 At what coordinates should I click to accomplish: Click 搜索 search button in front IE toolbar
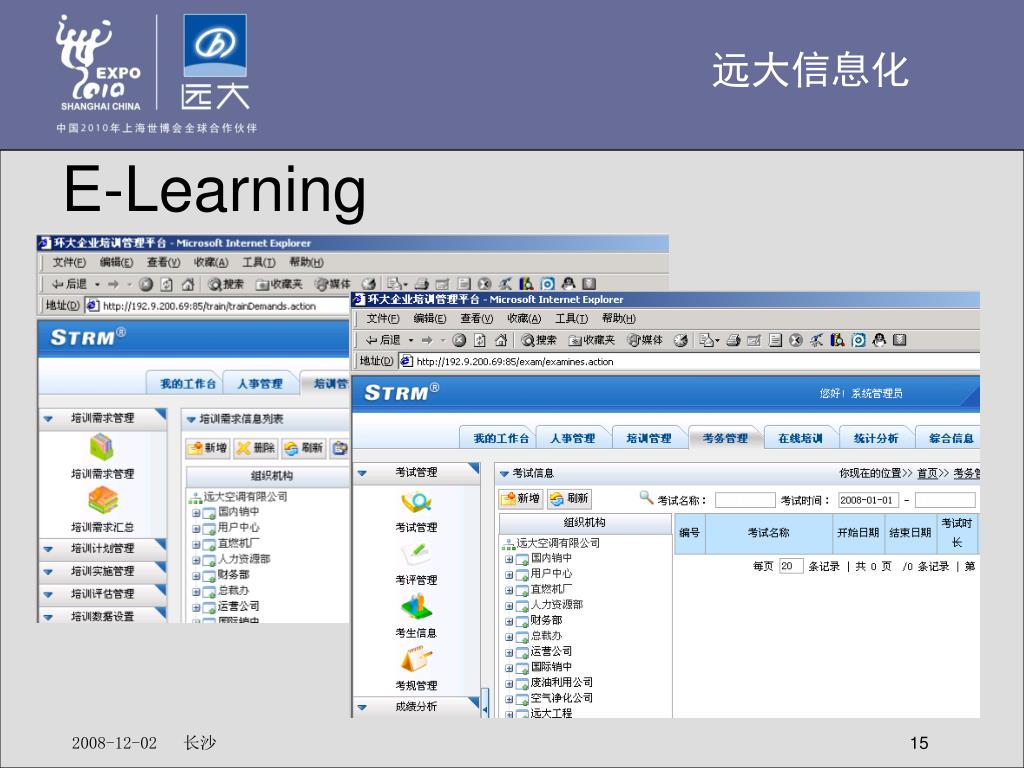click(x=539, y=340)
